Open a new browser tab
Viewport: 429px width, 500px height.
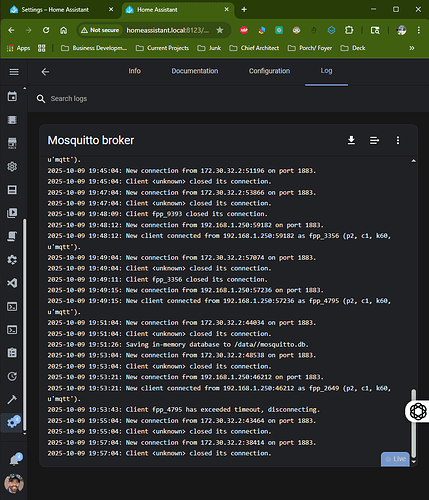244,10
